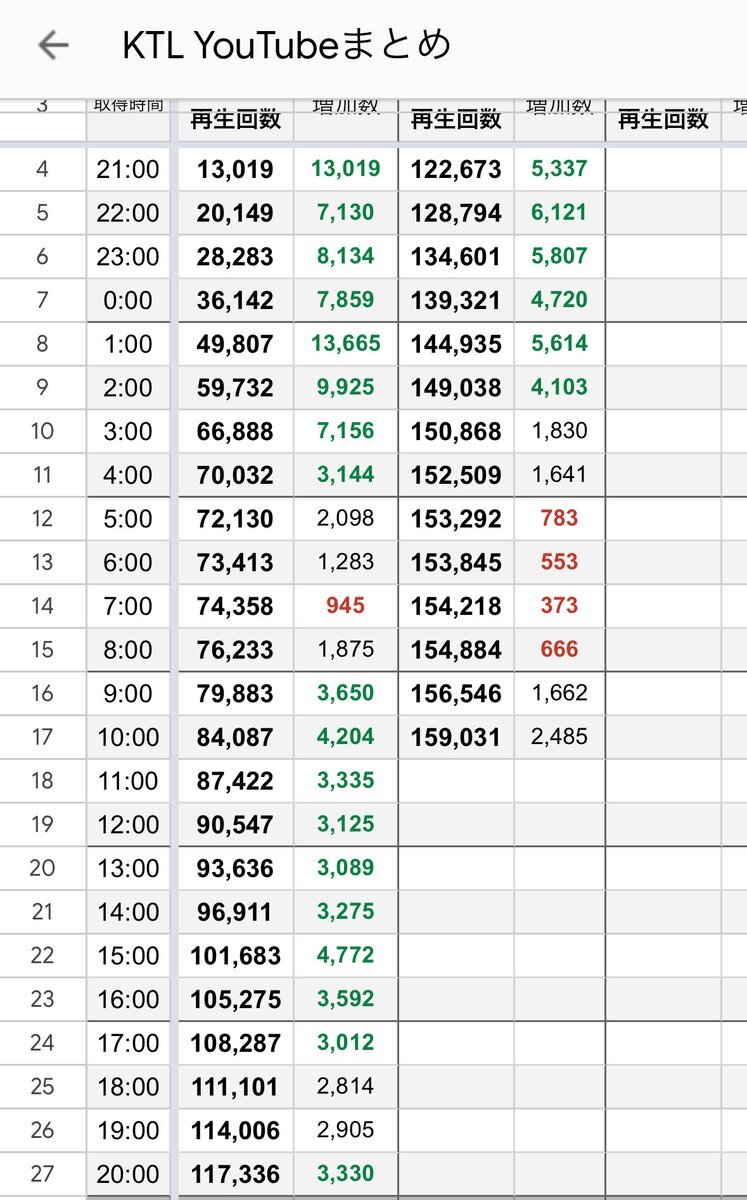Screen dimensions: 747x1200
Task: Click the red increase value 783
Action: point(559,518)
